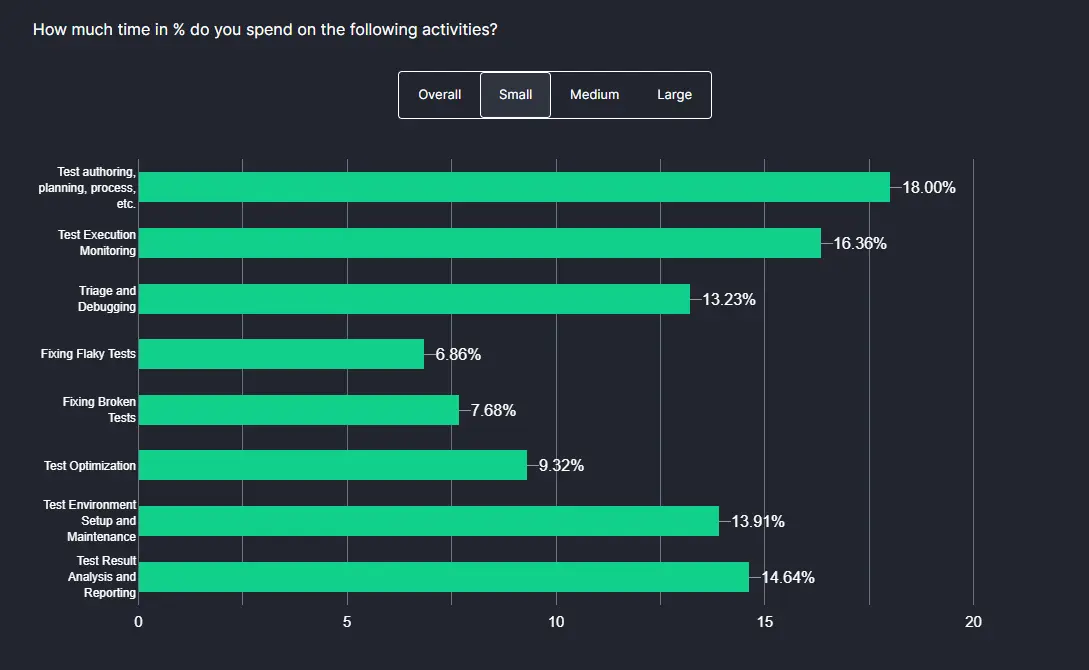Image resolution: width=1089 pixels, height=670 pixels.
Task: Switch to the Overall tab
Action: 440,94
